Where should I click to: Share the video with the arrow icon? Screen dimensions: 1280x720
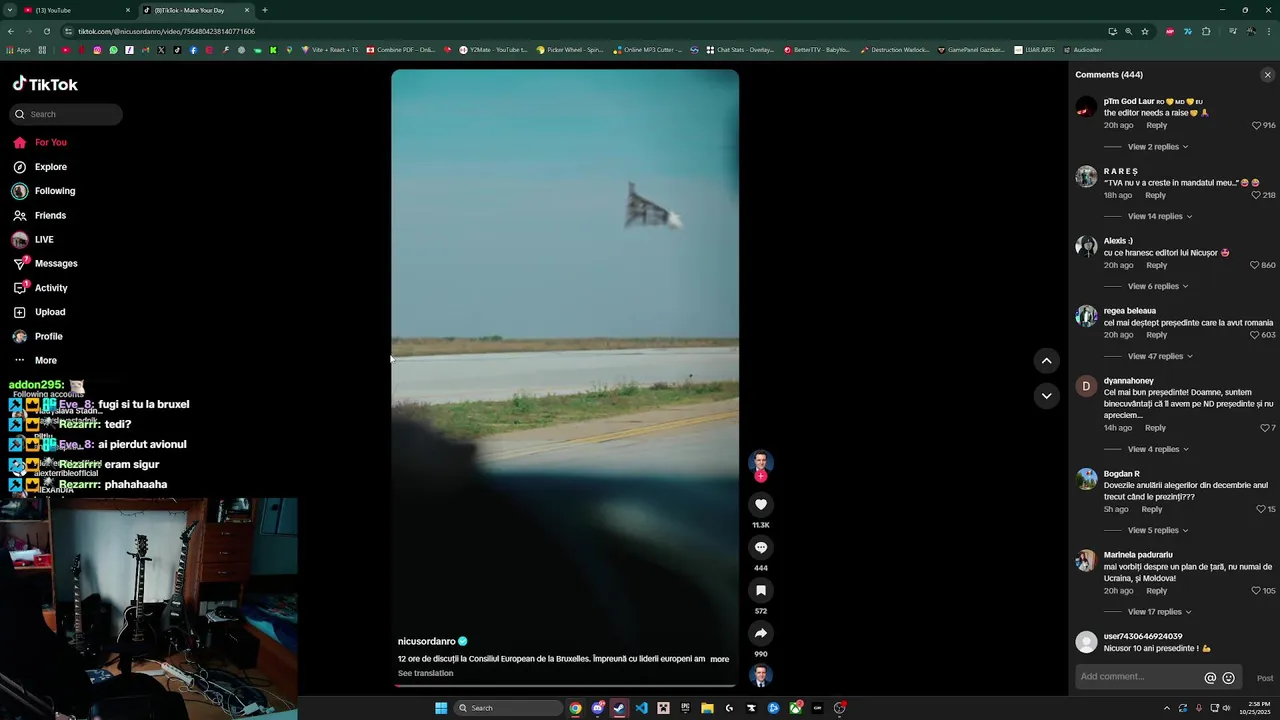pyautogui.click(x=761, y=633)
